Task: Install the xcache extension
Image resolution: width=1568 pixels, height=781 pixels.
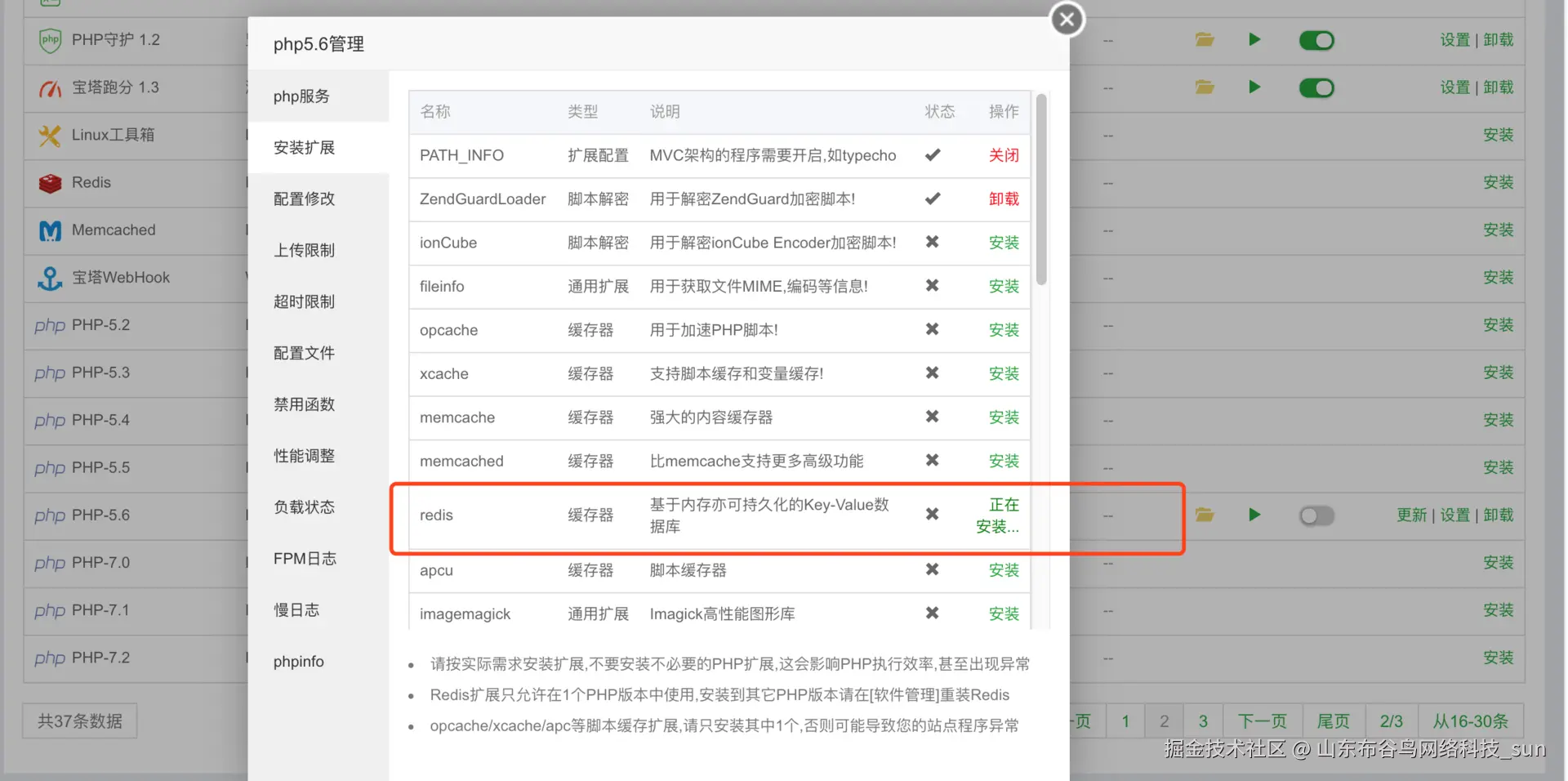Action: (x=1004, y=374)
